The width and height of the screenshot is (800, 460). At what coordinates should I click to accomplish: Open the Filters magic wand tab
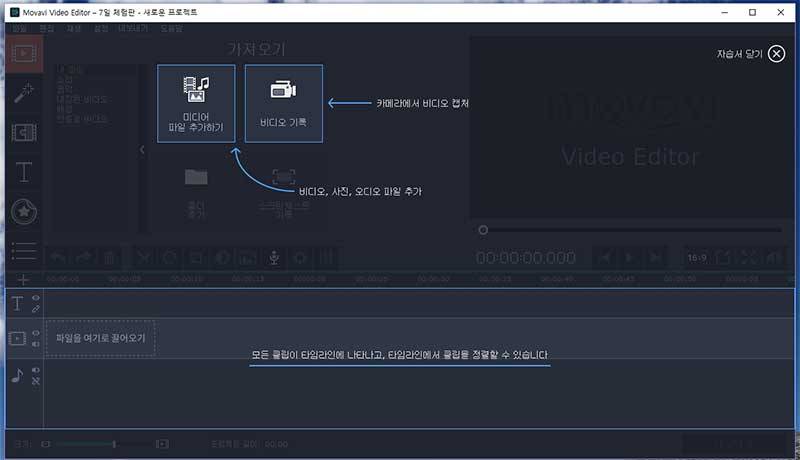pyautogui.click(x=24, y=93)
